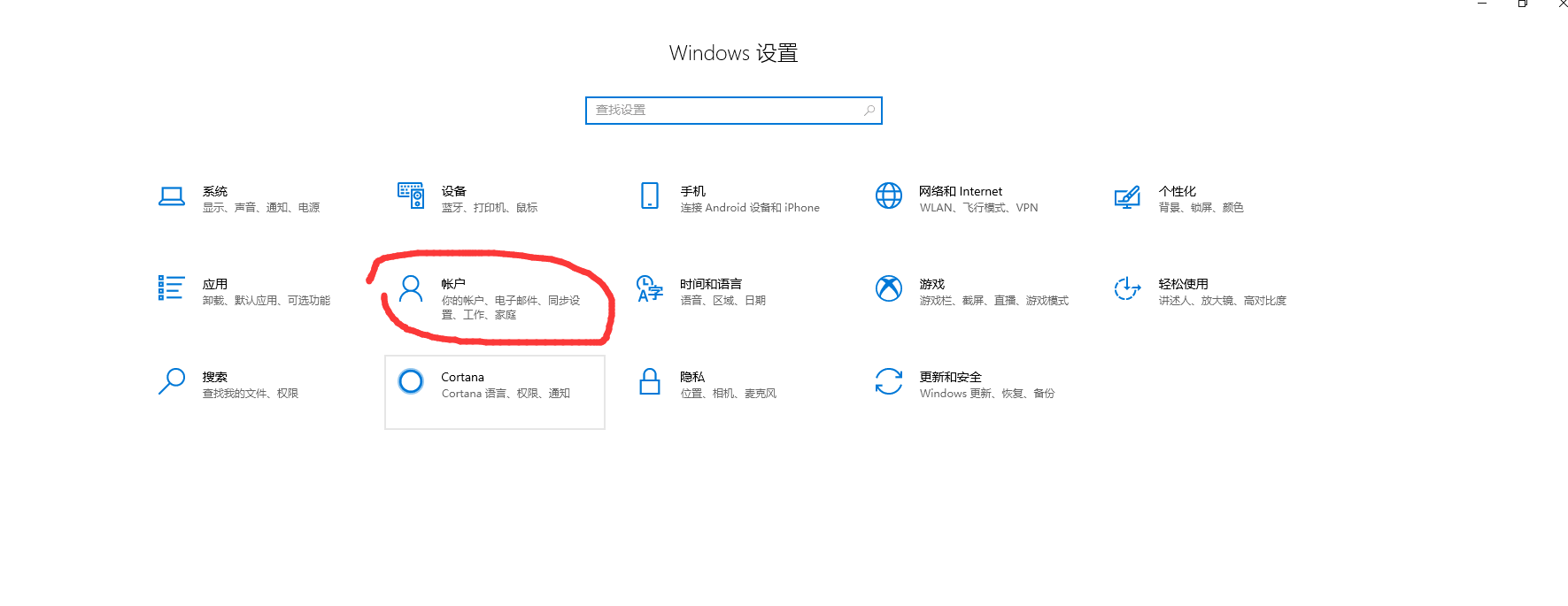The width and height of the screenshot is (1568, 606).
Task: Open the 个性化 paintbrush icon
Action: pos(1127,196)
